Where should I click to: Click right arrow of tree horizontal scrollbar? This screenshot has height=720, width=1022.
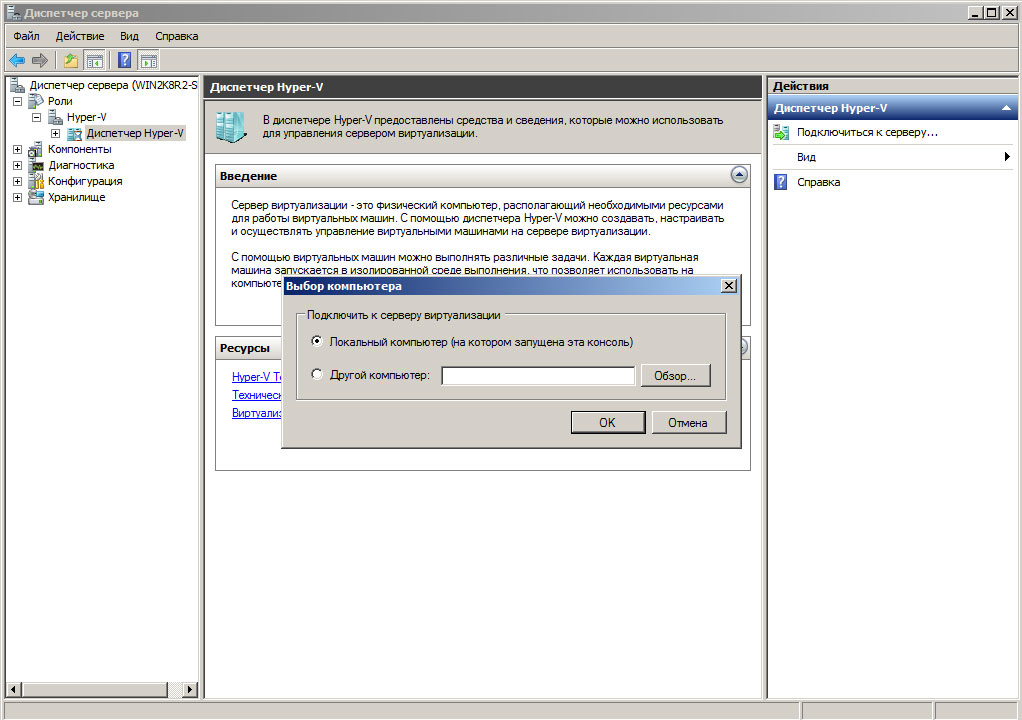coord(190,689)
